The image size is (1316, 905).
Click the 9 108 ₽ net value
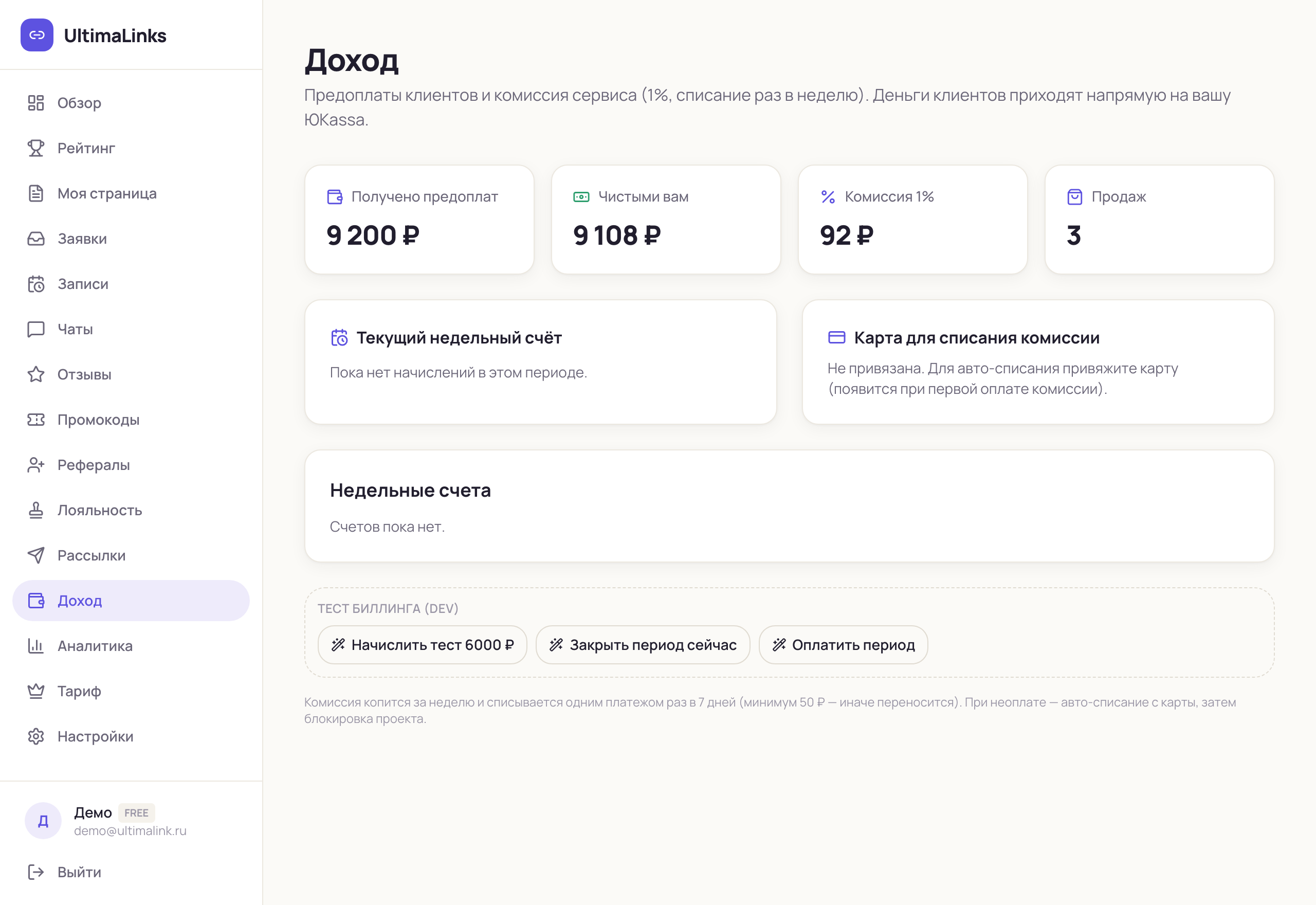pos(617,236)
